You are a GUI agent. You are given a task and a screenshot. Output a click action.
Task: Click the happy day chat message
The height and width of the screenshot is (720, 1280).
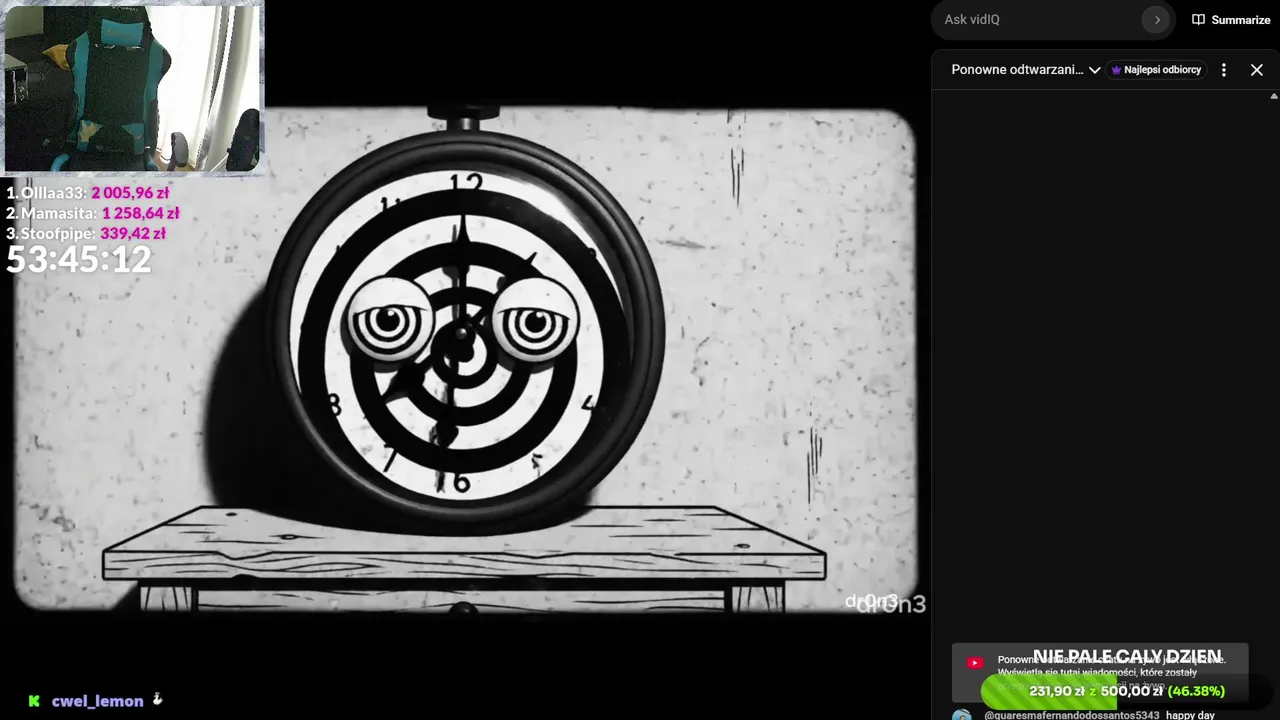pyautogui.click(x=1190, y=715)
